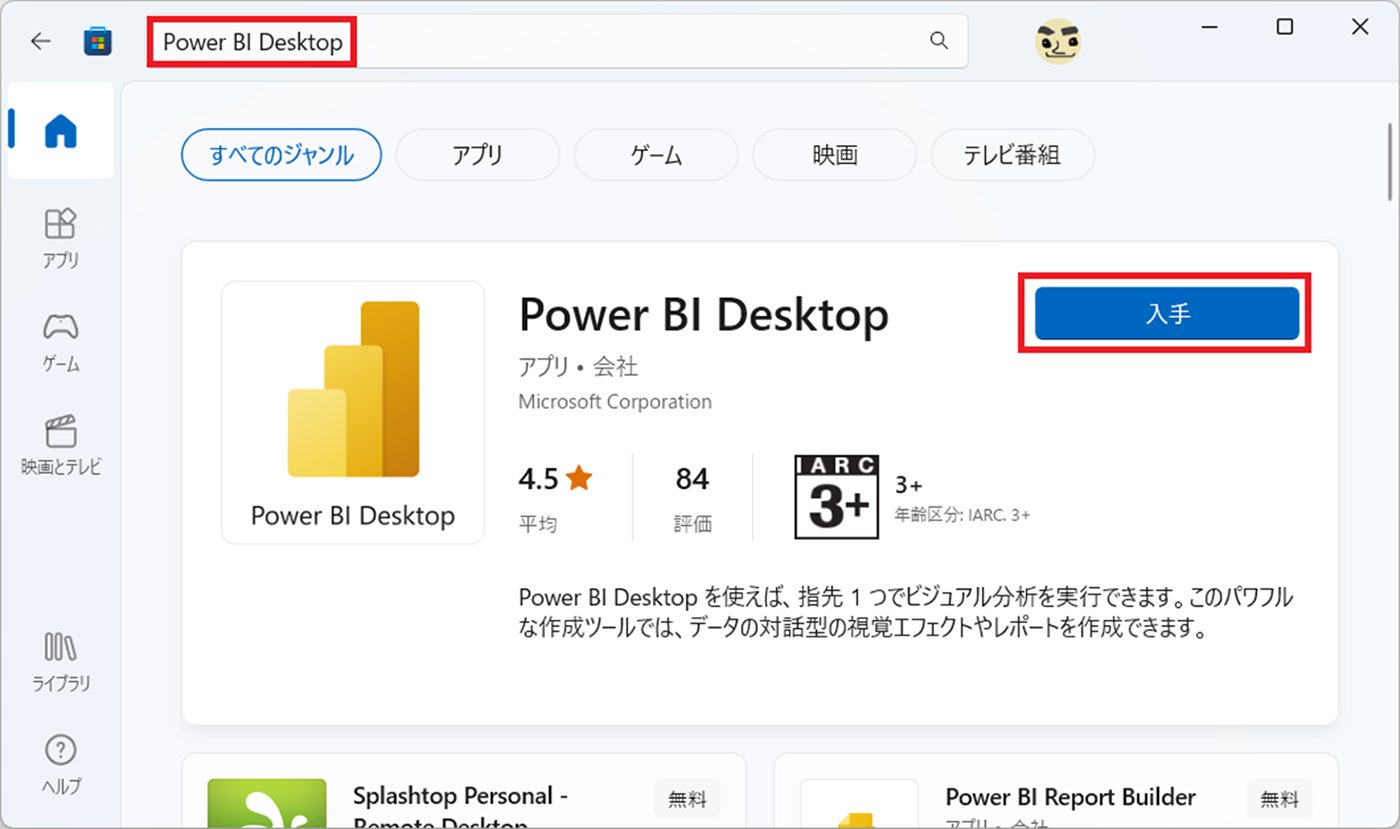The image size is (1400, 829).
Task: Select the ゲーム filter chip
Action: pyautogui.click(x=656, y=155)
